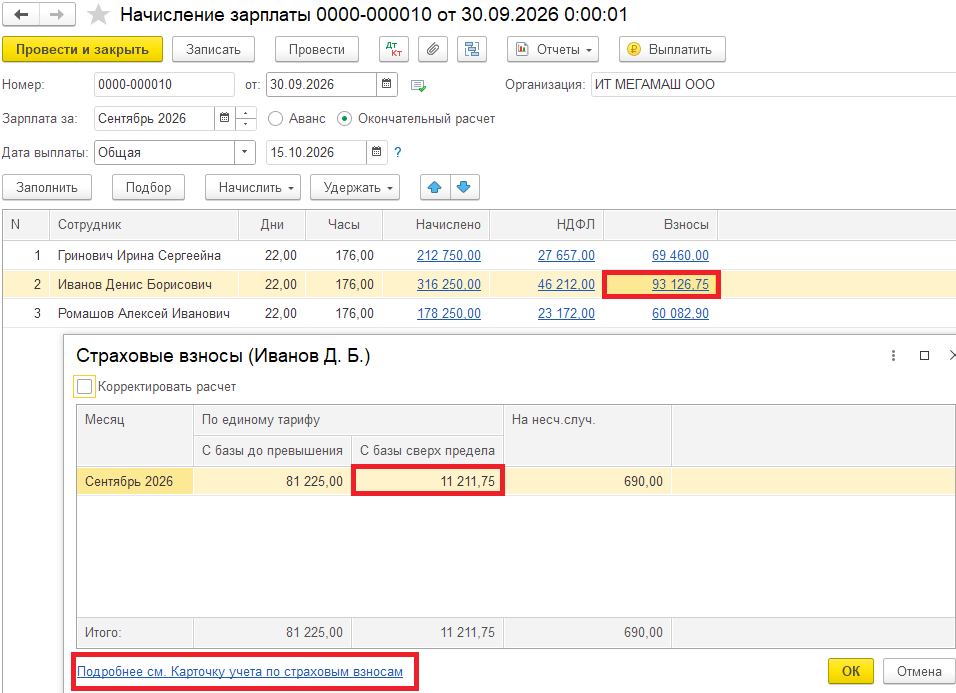Open the Удержать dropdown menu

coord(354,187)
